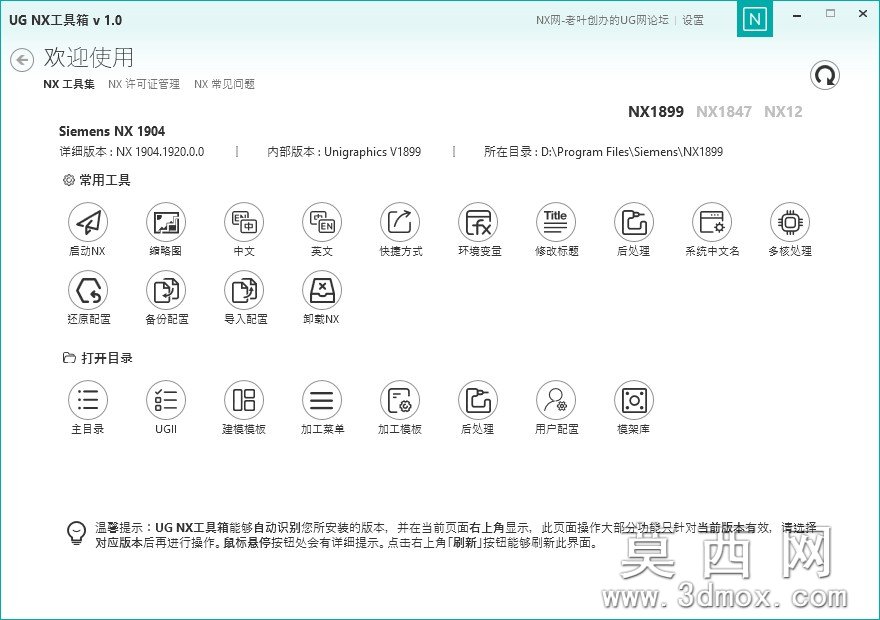Click the circular refresh button

(824, 75)
